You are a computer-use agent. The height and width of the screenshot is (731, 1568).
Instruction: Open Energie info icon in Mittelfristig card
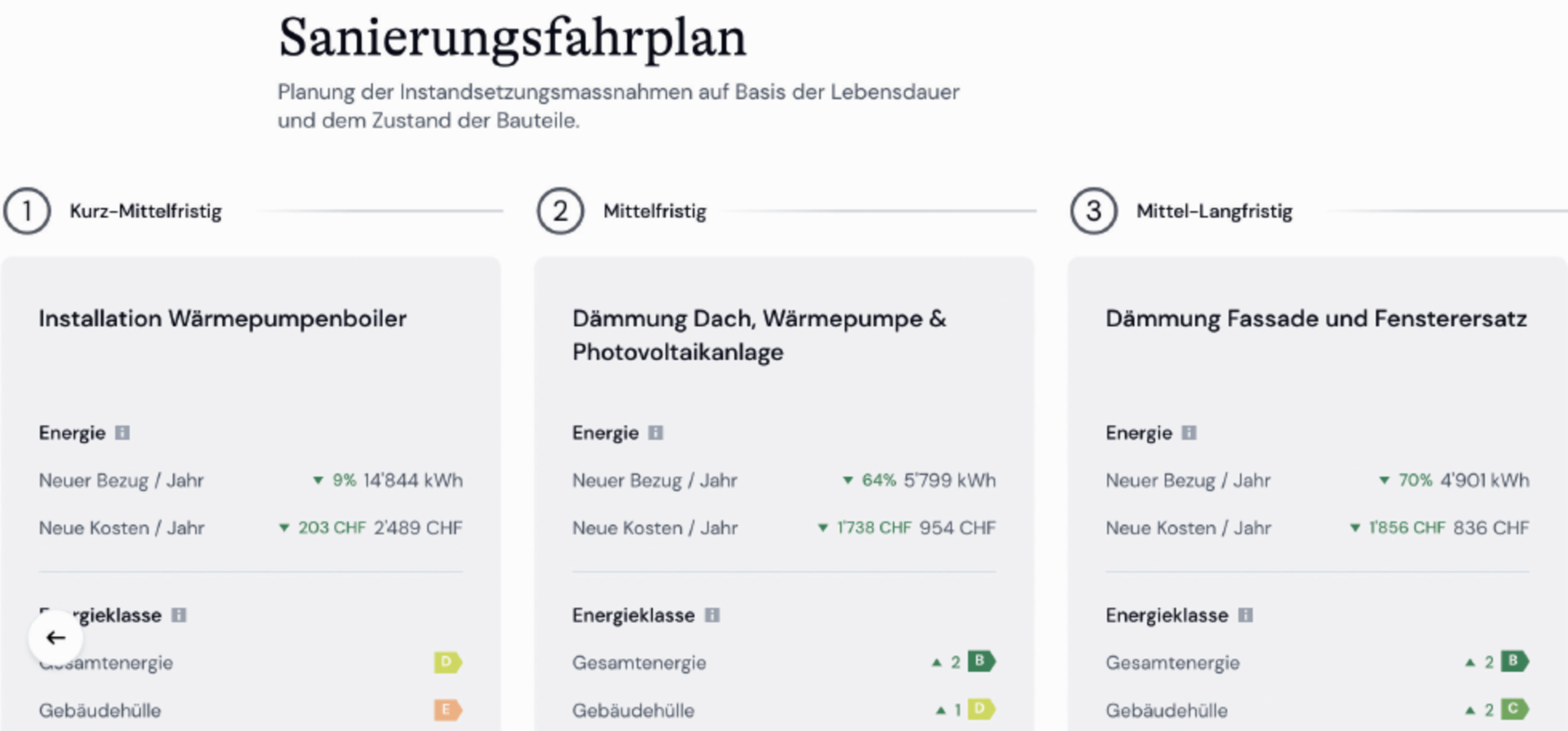coord(655,433)
